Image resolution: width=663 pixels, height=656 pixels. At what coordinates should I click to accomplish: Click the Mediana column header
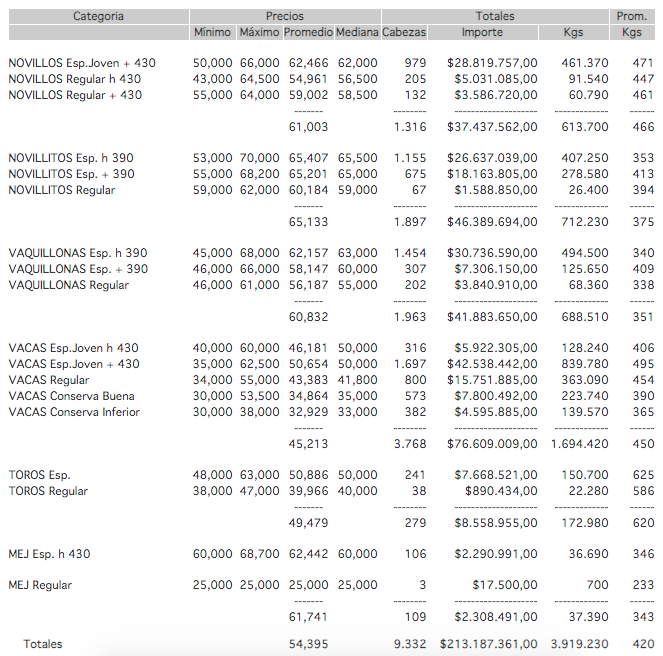(x=357, y=32)
